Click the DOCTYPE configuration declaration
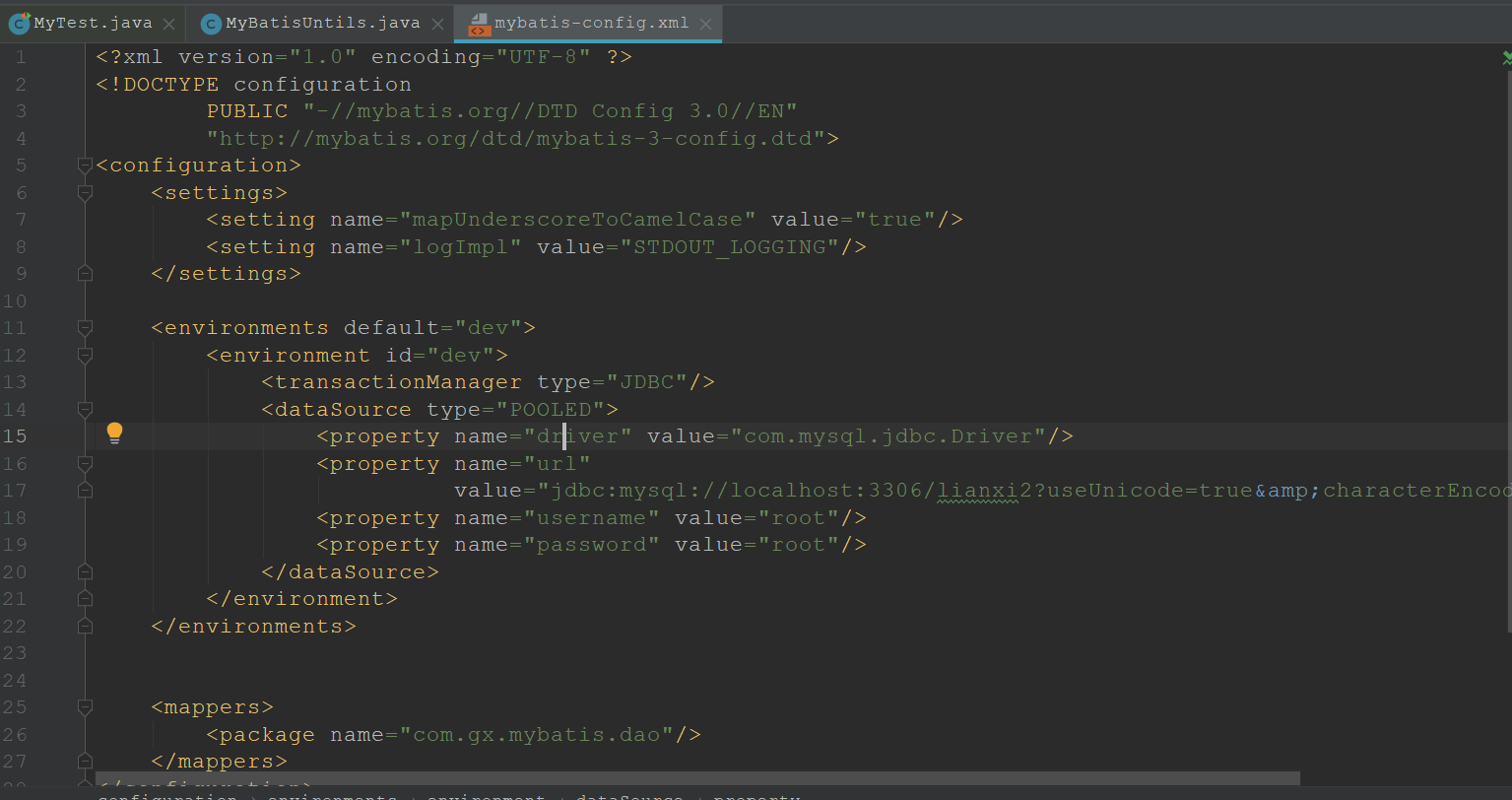The width and height of the screenshot is (1512, 800). tap(254, 84)
